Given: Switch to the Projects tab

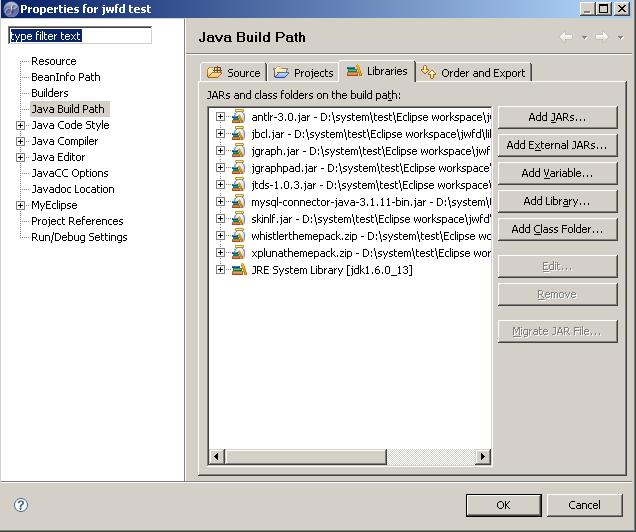Looking at the screenshot, I should coord(303,73).
